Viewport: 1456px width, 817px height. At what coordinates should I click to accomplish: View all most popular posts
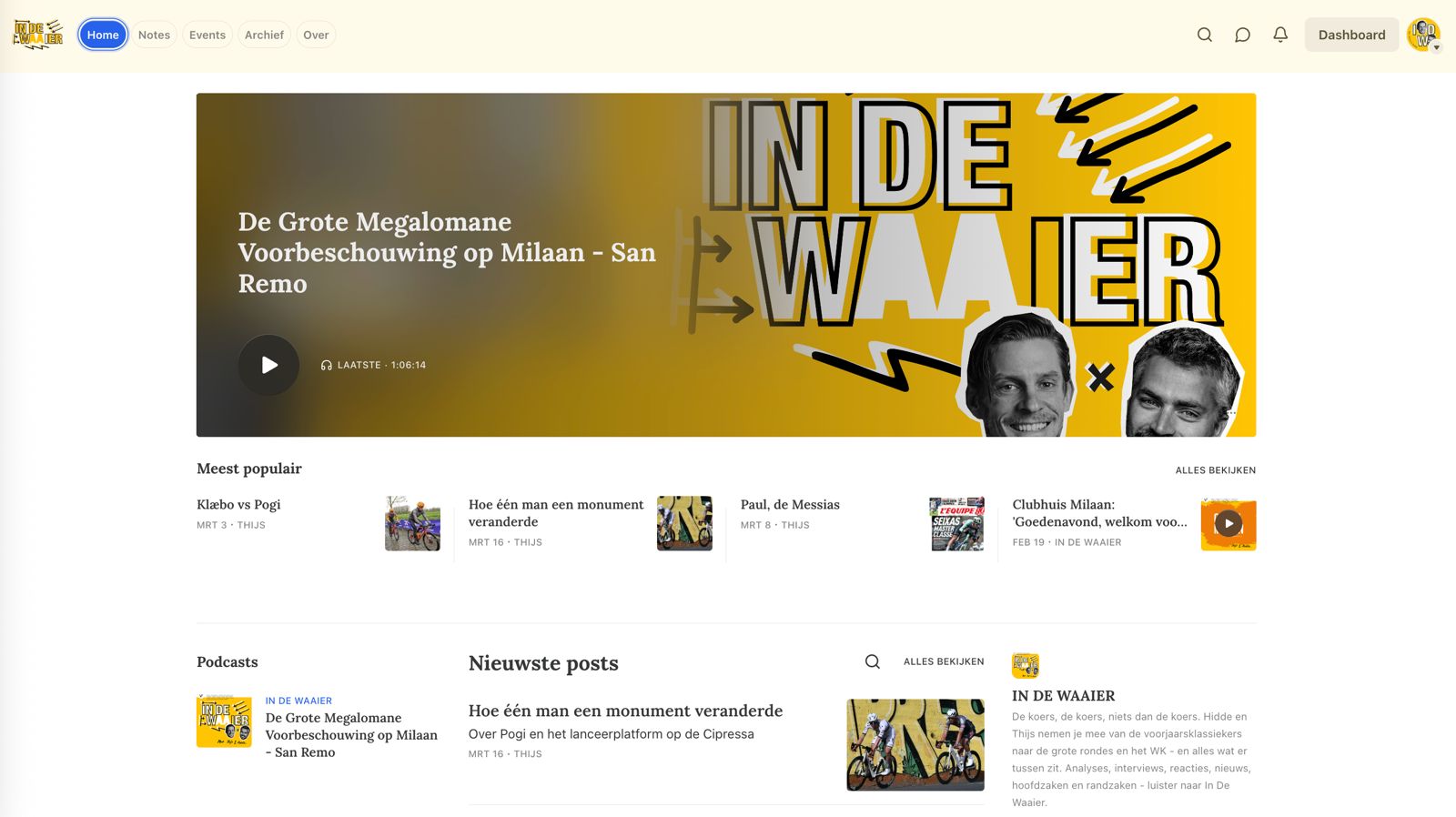click(1215, 470)
